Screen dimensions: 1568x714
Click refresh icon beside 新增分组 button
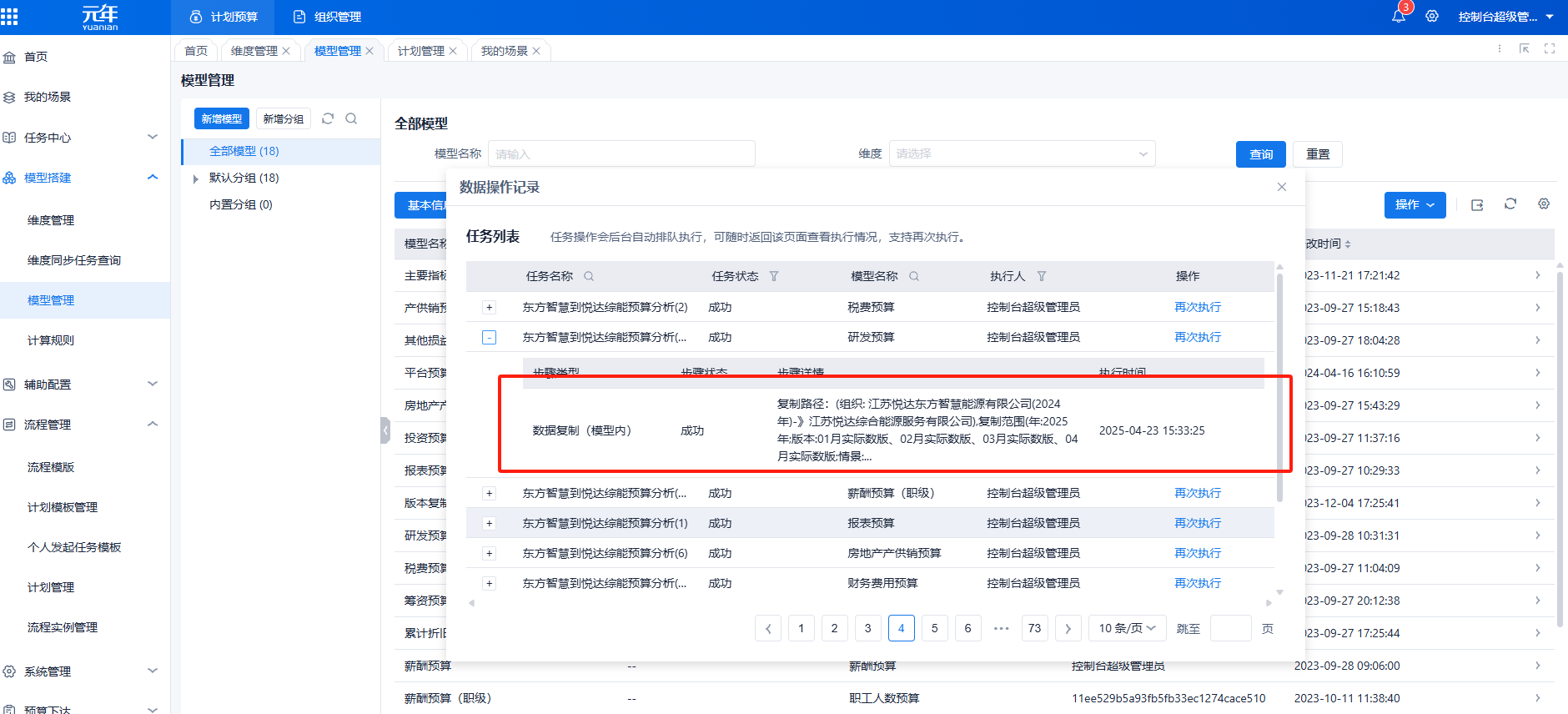point(328,118)
